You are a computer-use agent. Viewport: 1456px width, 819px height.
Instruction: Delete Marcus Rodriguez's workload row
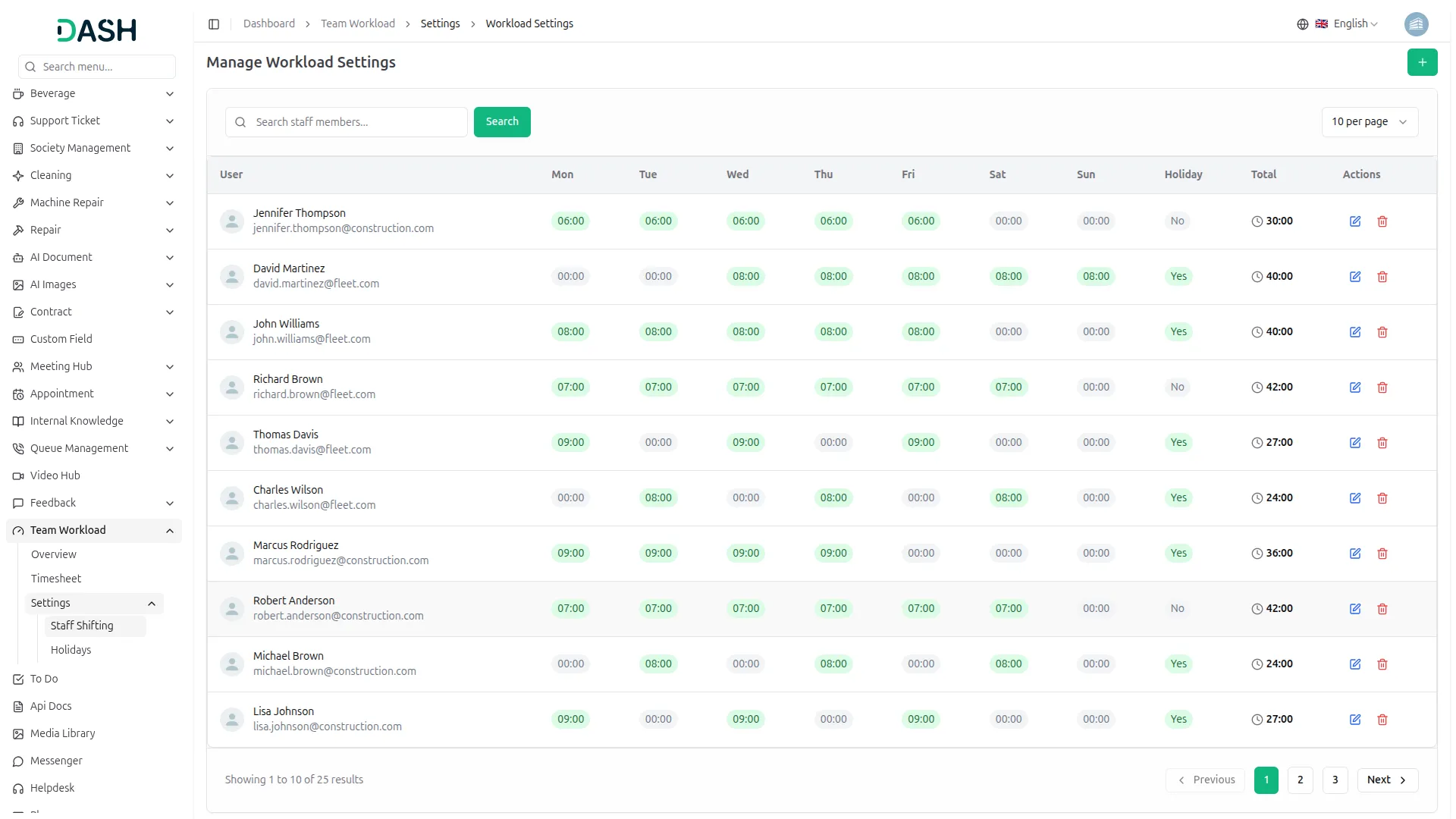pyautogui.click(x=1382, y=554)
